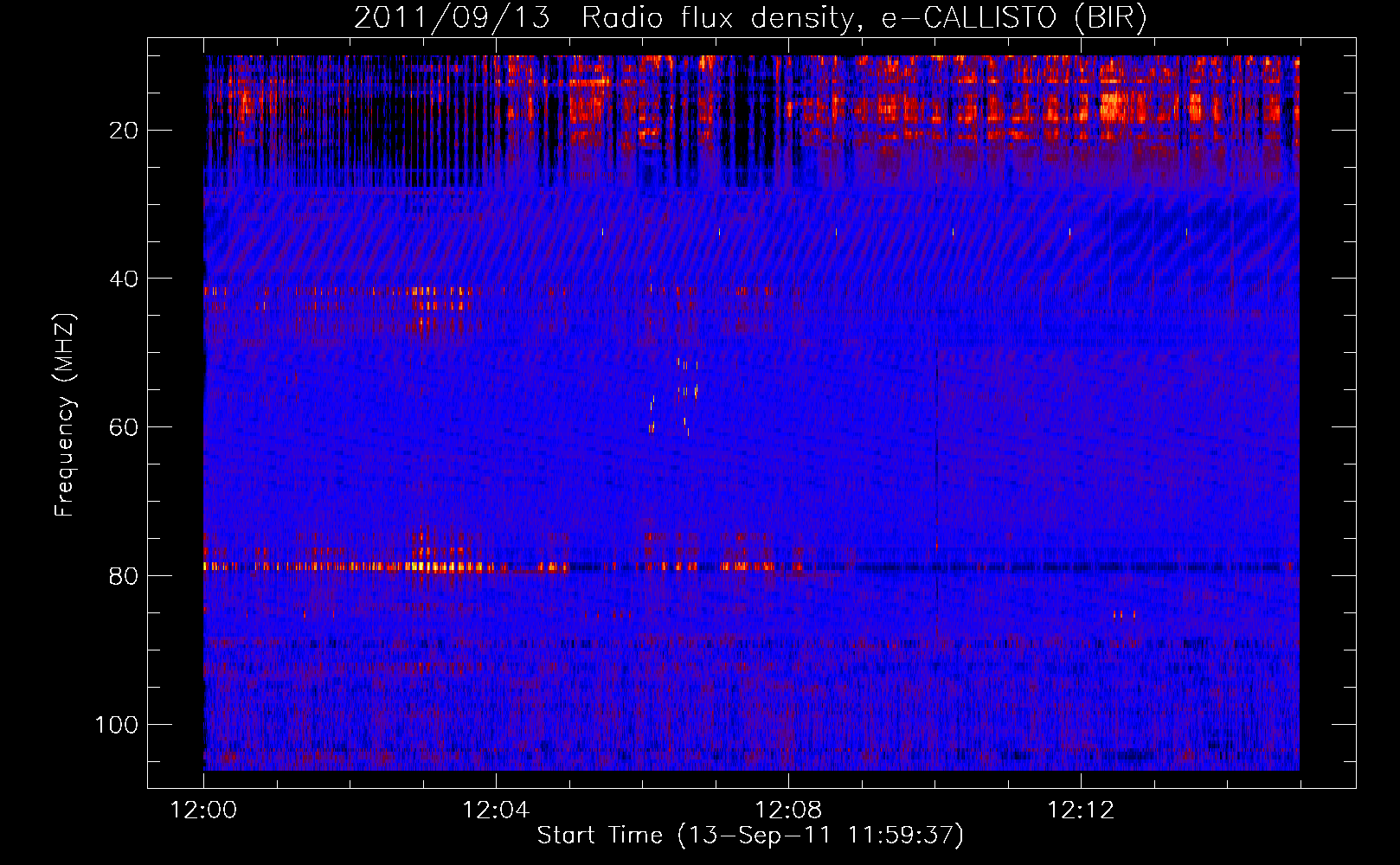The height and width of the screenshot is (865, 1400).
Task: Click the 'Frequency (MHZ)' axis label
Action: [65, 414]
